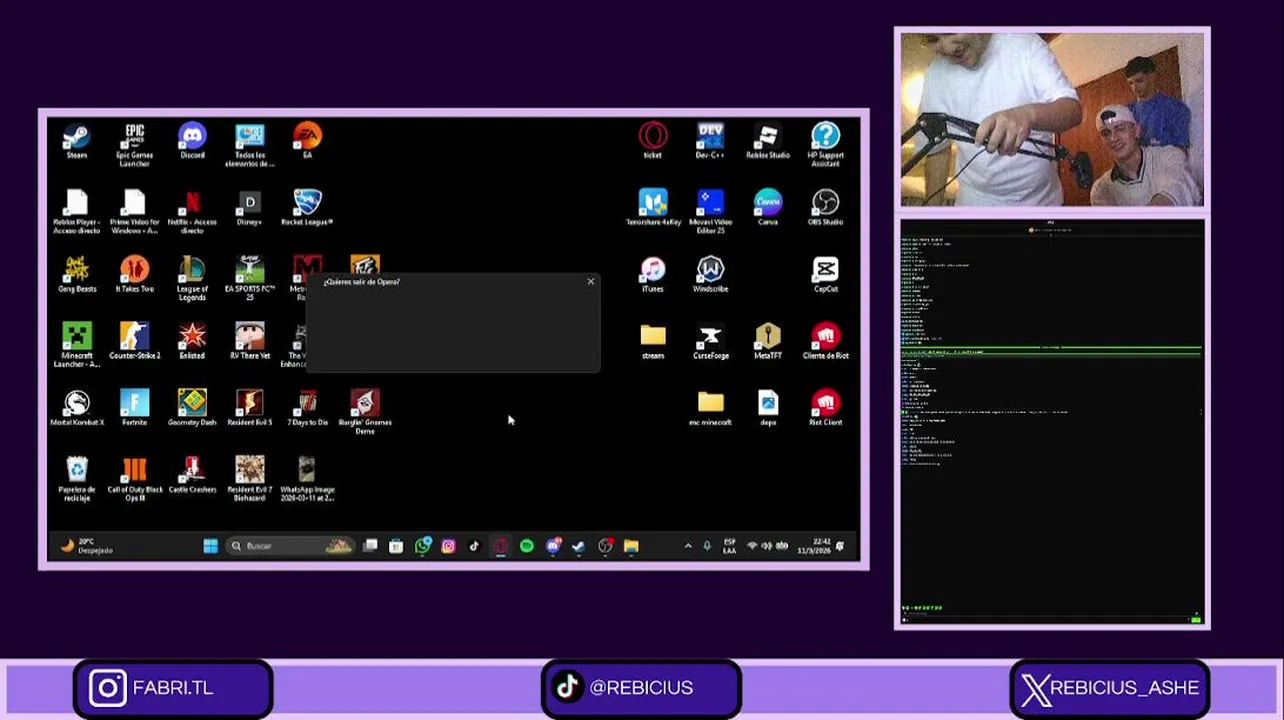Select the Rocket League icon

point(307,208)
